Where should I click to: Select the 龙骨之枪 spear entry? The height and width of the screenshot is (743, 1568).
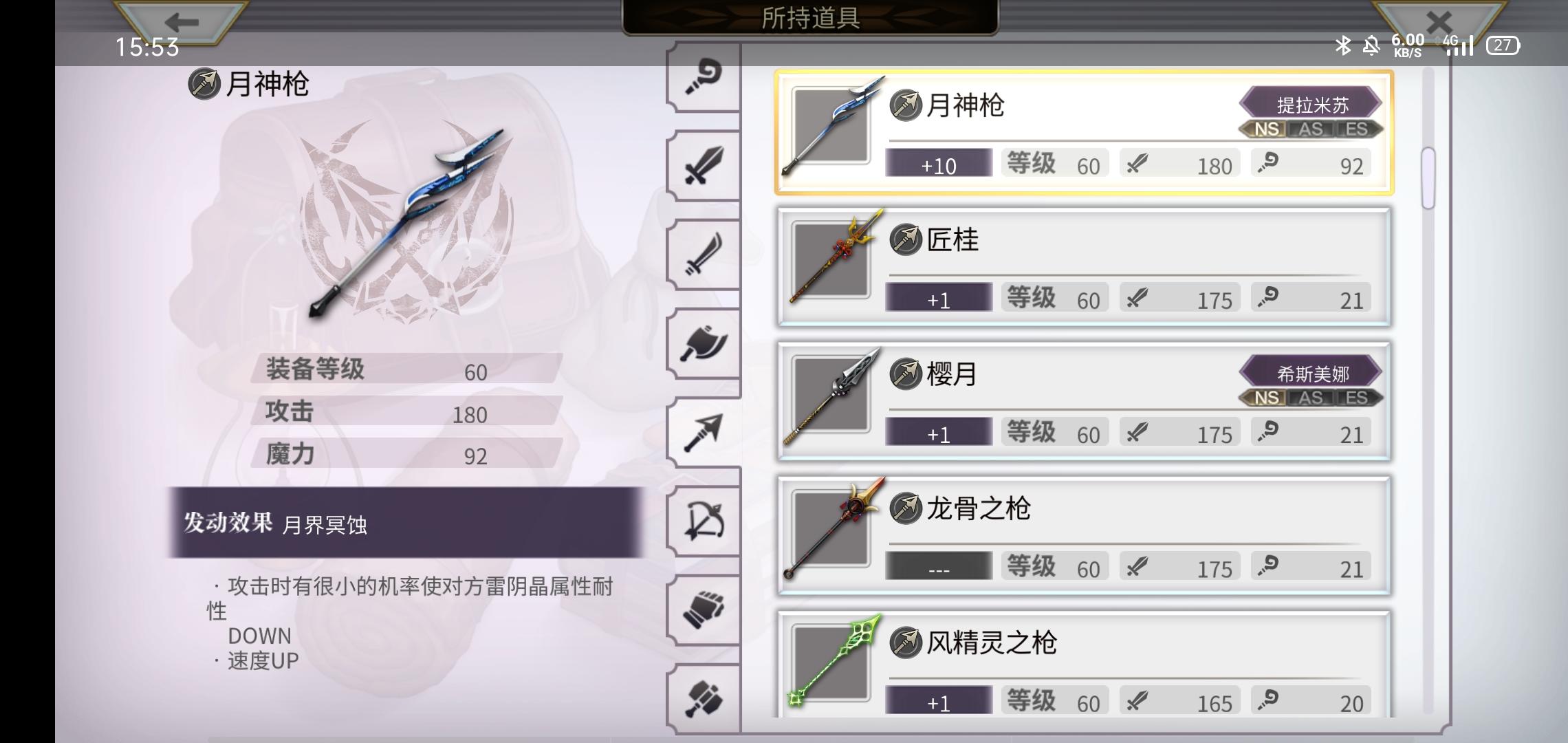1084,535
